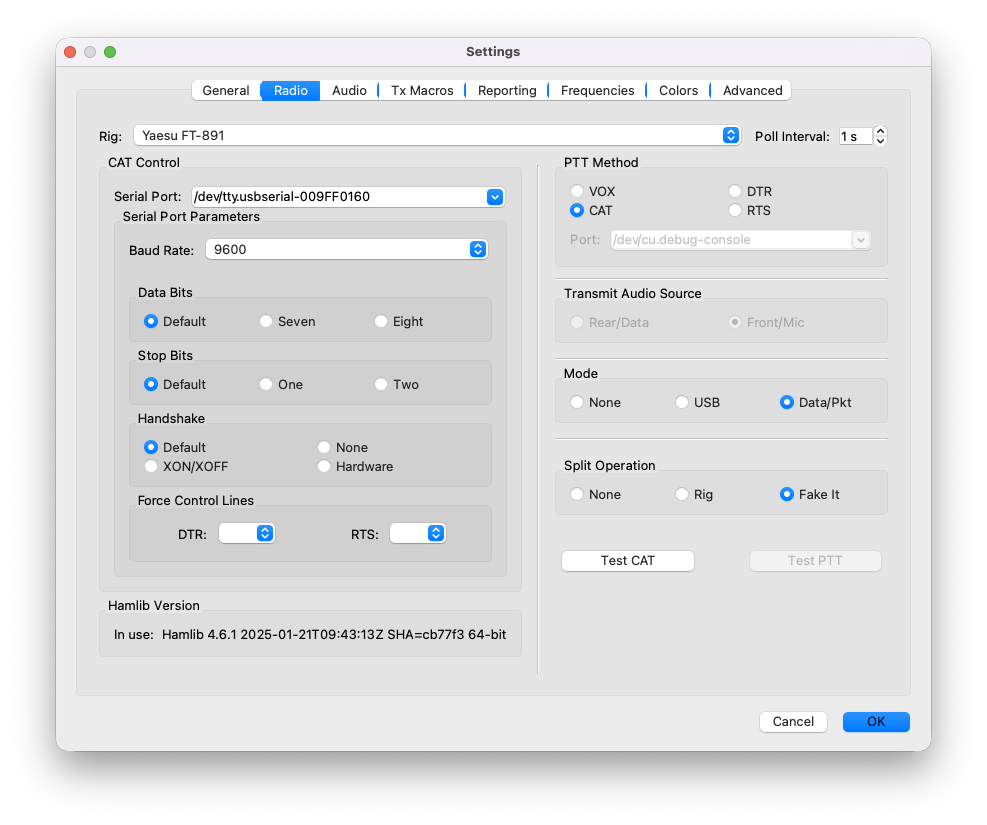Screen dimensions: 987x825
Task: Switch to the Audio tab
Action: pyautogui.click(x=349, y=91)
